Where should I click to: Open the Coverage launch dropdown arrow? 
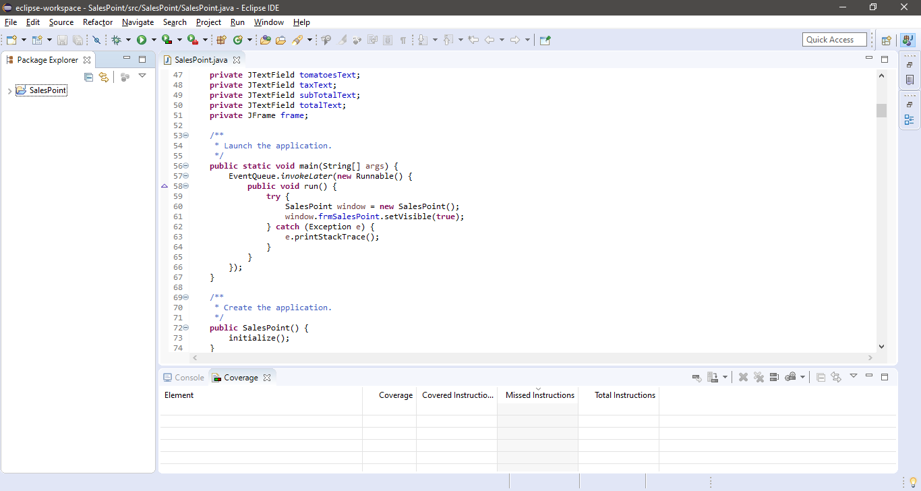point(179,40)
